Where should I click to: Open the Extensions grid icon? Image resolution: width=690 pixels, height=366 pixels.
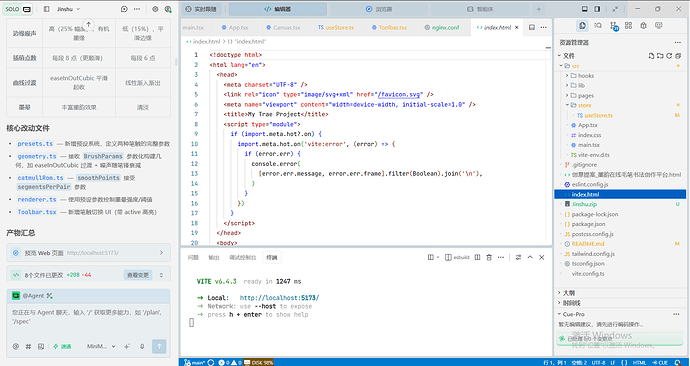click(x=628, y=26)
